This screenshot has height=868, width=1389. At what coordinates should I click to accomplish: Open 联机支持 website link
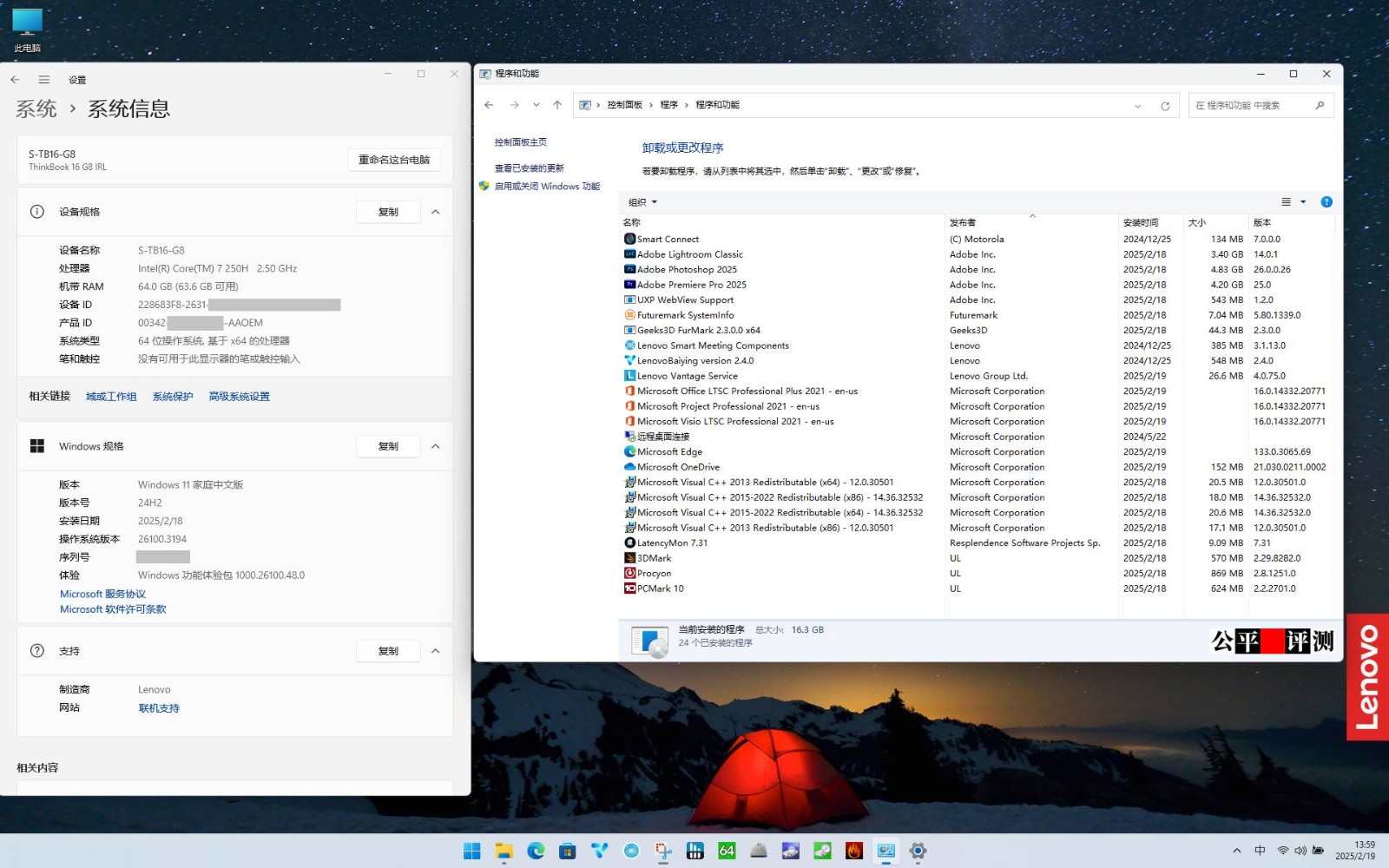pyautogui.click(x=159, y=708)
